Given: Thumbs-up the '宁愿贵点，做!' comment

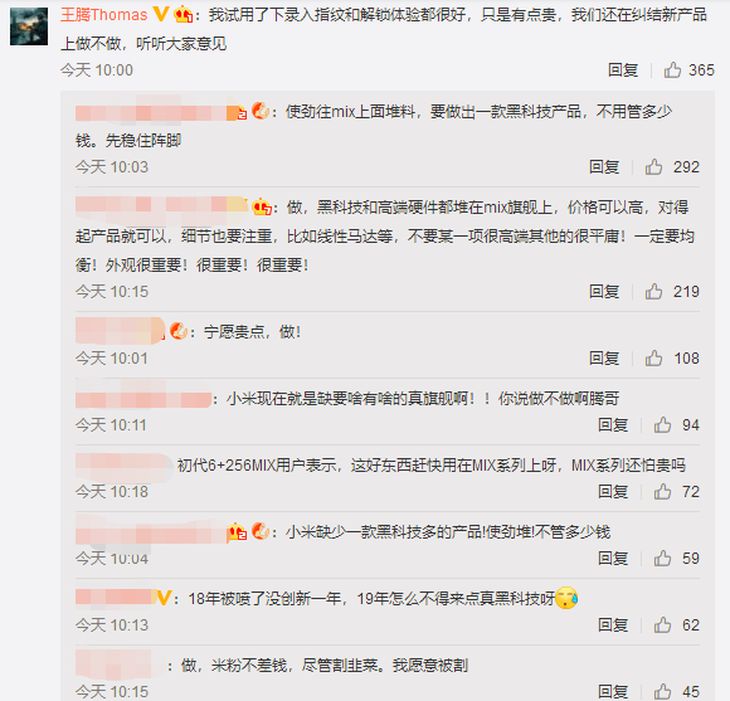Looking at the screenshot, I should tap(654, 358).
